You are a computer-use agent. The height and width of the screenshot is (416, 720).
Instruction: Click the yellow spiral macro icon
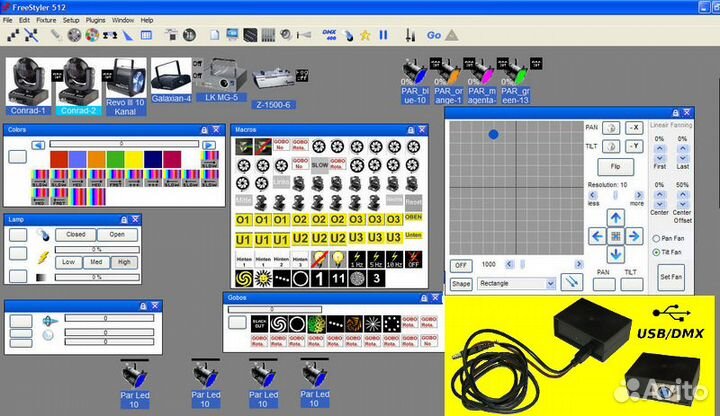click(x=244, y=278)
